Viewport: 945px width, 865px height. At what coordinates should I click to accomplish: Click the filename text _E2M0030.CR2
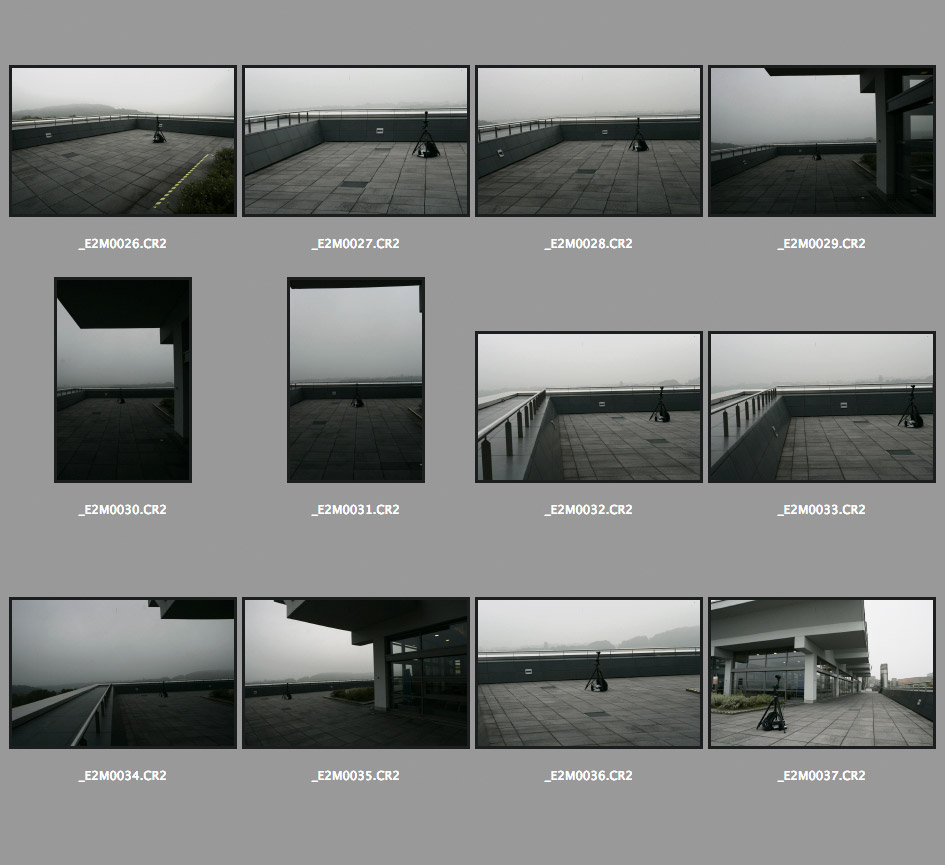(x=122, y=510)
